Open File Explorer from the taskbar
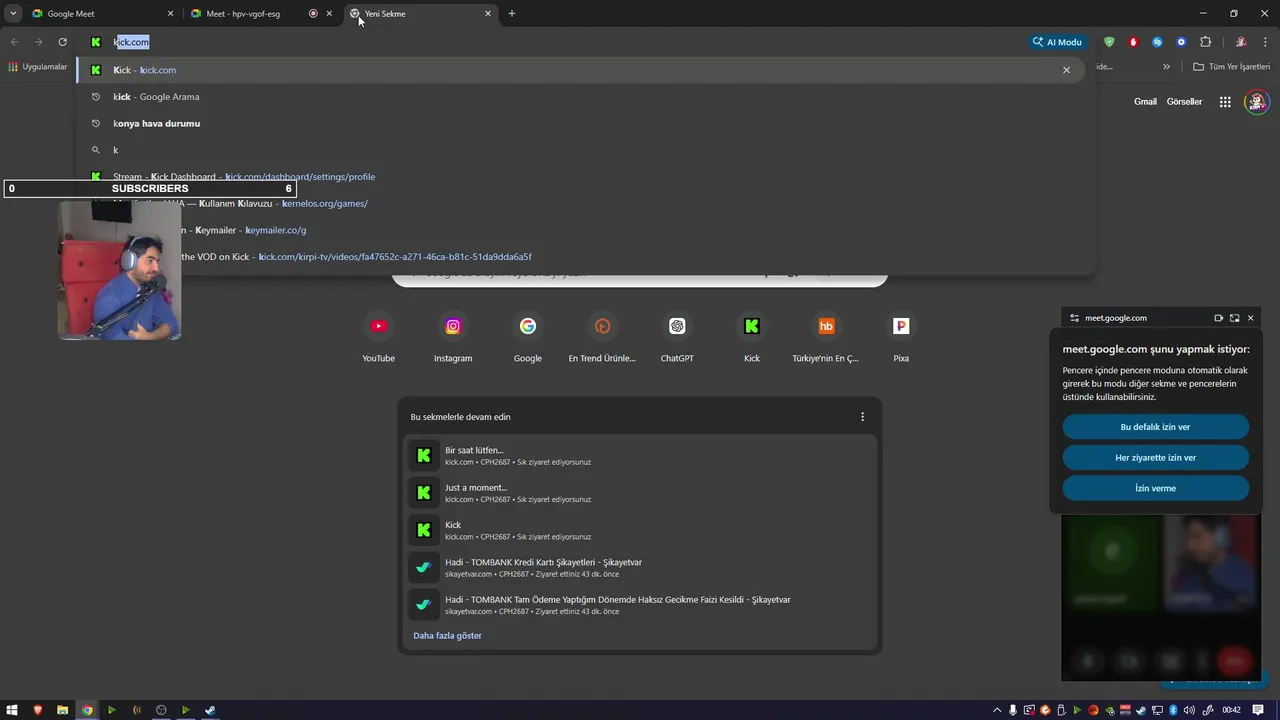 click(62, 710)
